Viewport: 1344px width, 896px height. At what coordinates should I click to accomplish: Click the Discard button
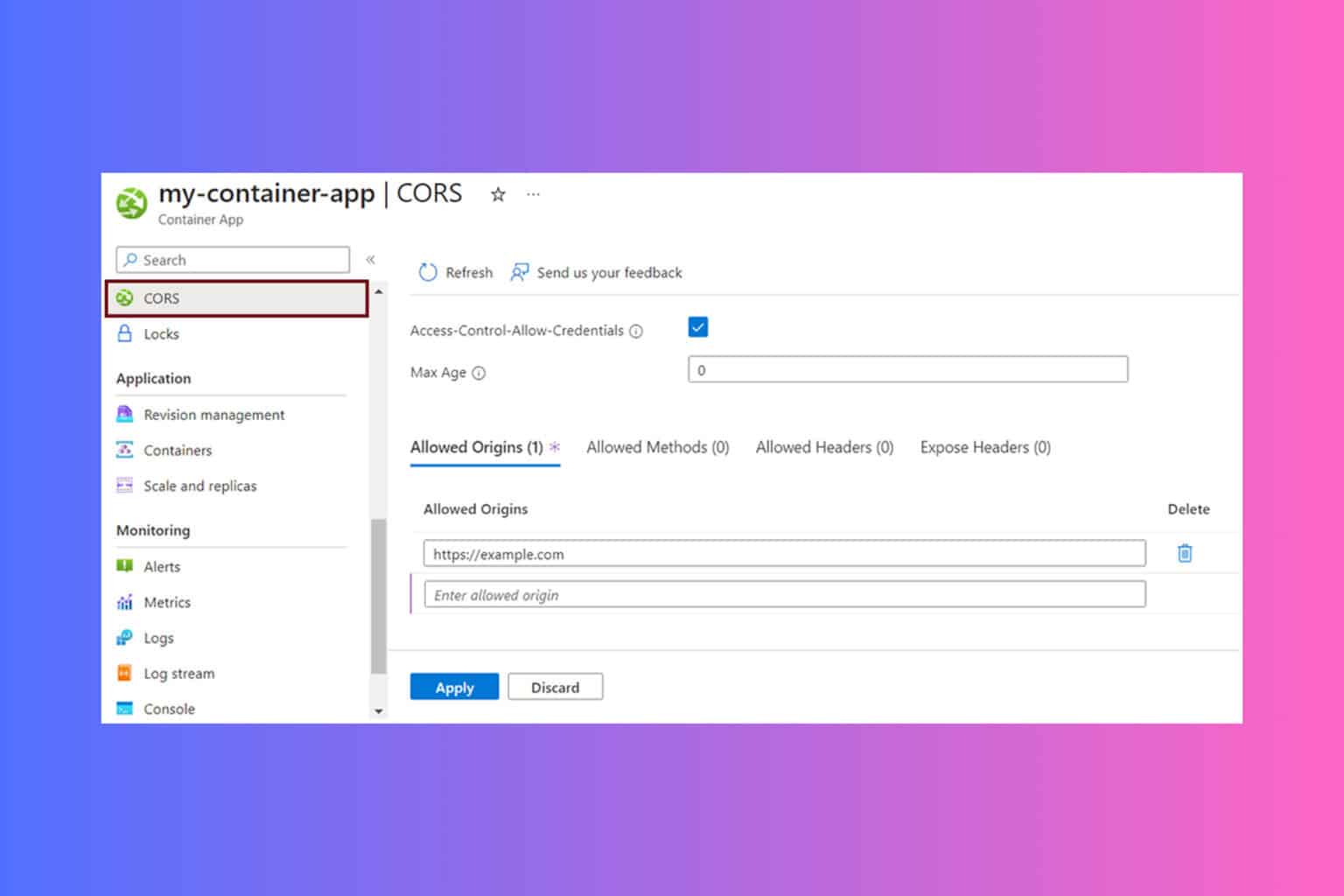556,687
